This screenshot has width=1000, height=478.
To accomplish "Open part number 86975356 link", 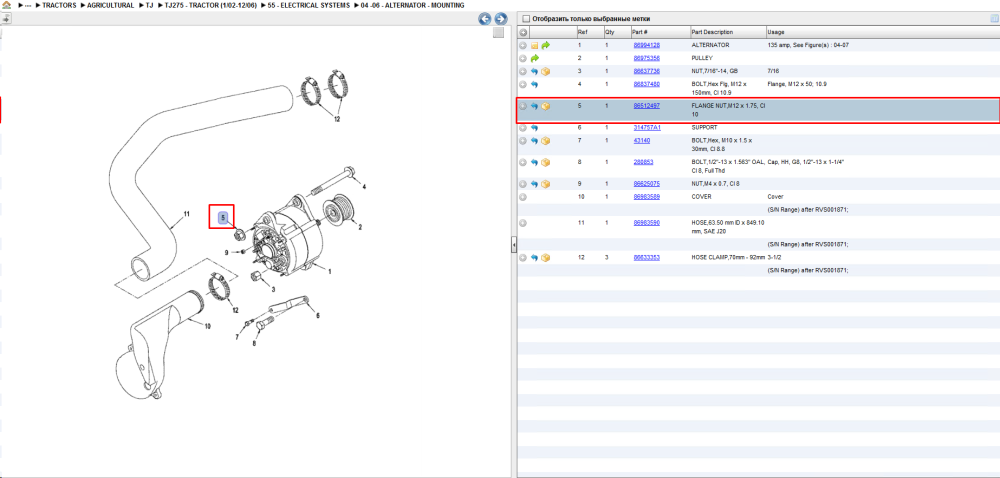I will coord(646,58).
